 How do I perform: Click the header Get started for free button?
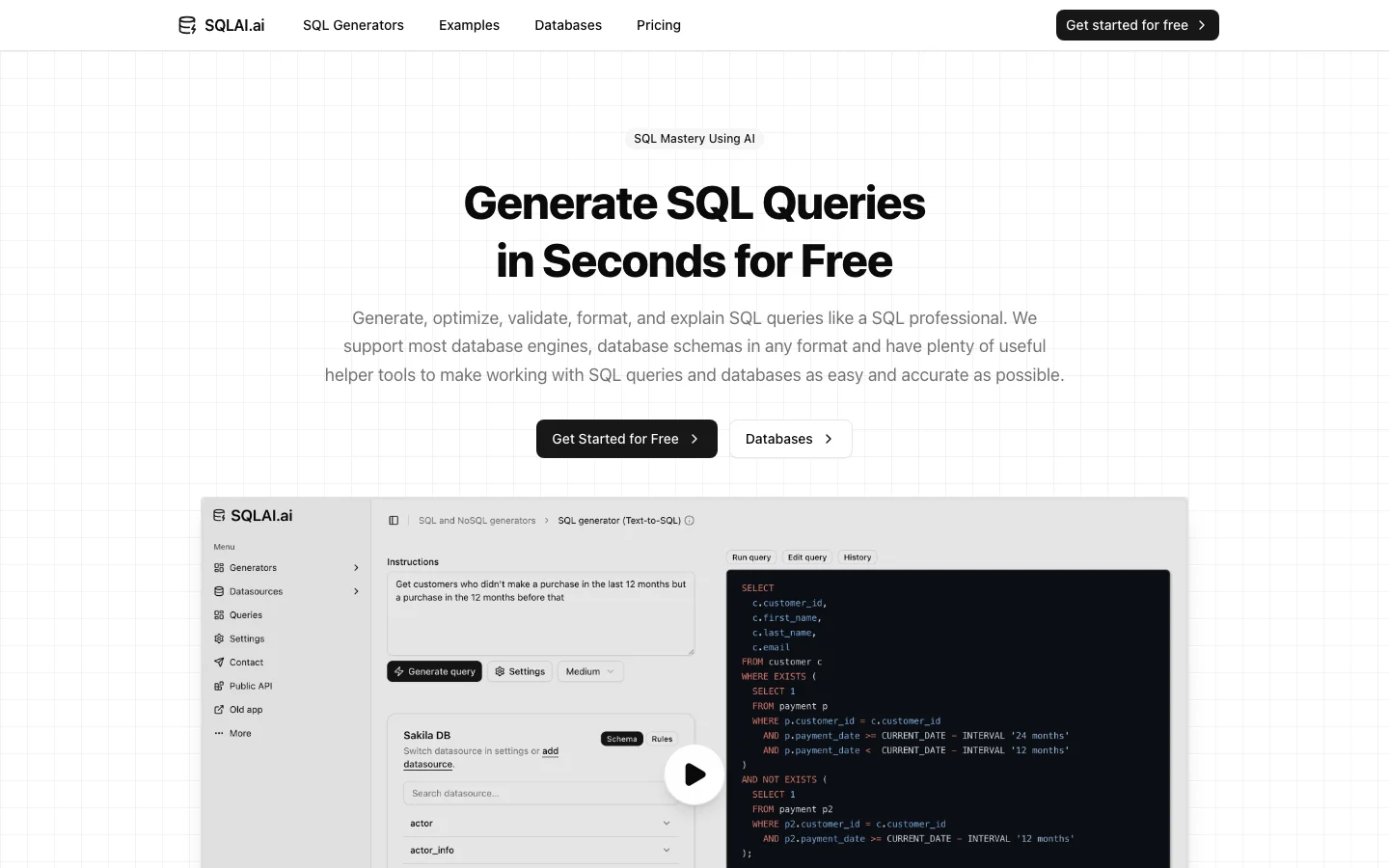[1137, 25]
